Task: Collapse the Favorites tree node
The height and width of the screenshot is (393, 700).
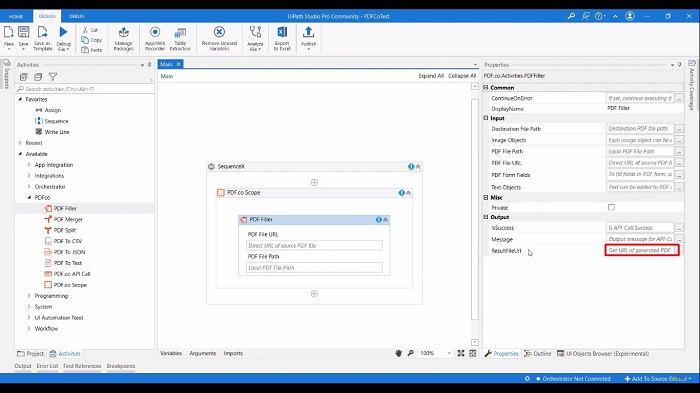Action: point(20,99)
